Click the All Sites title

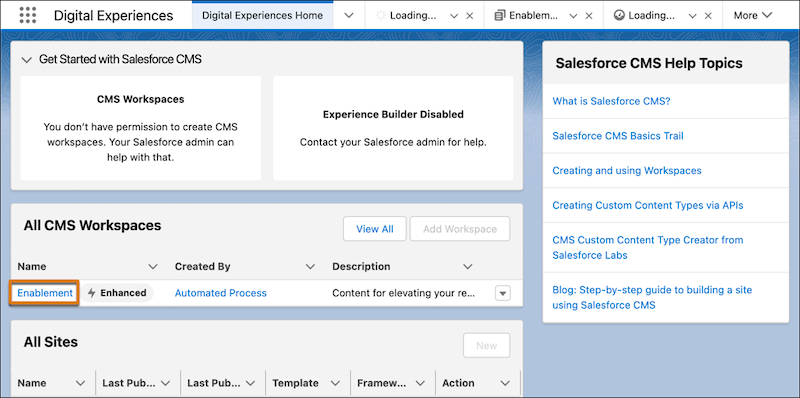[x=51, y=342]
